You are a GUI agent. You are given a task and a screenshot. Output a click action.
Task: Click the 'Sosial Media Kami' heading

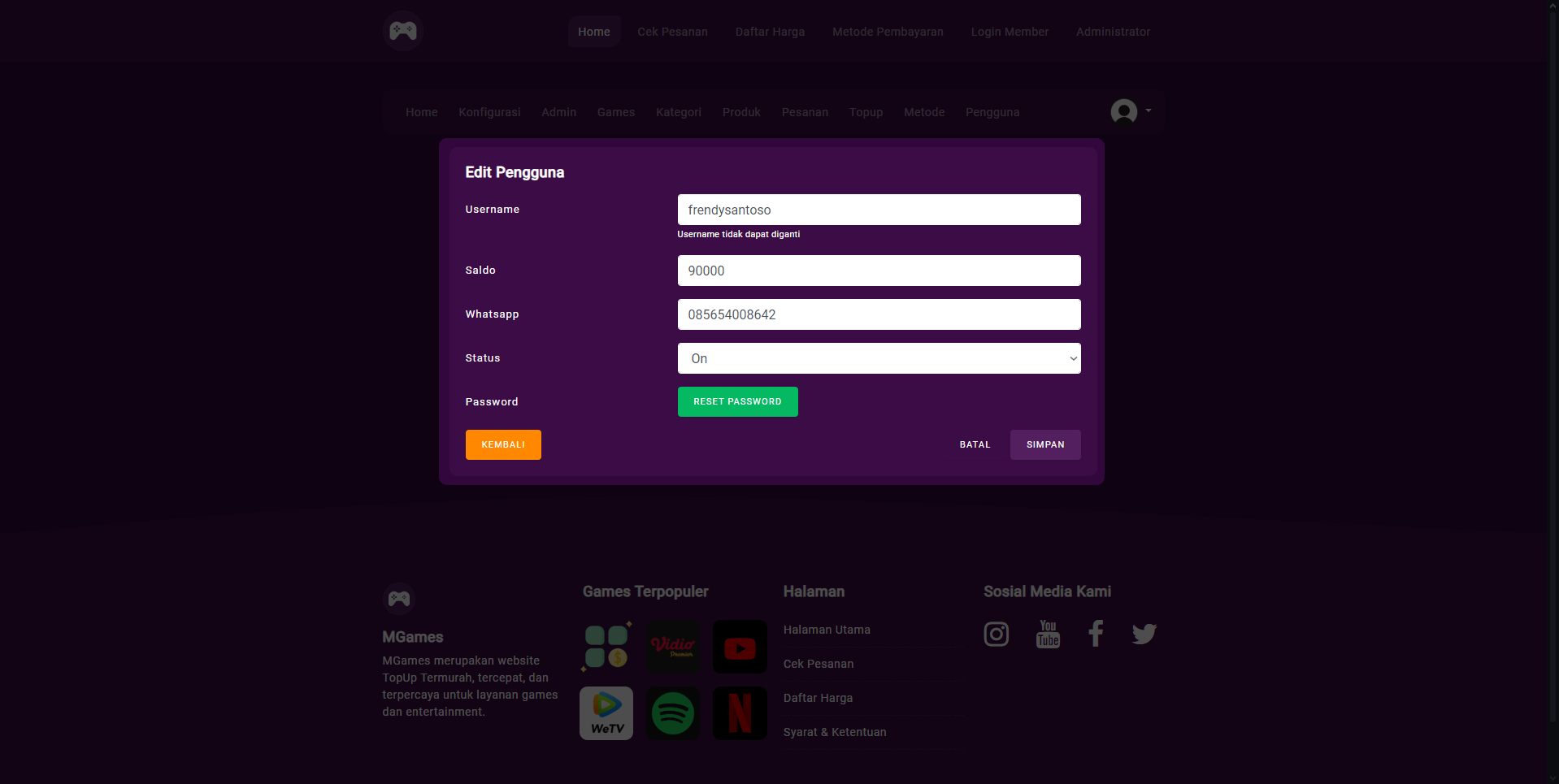coord(1047,591)
